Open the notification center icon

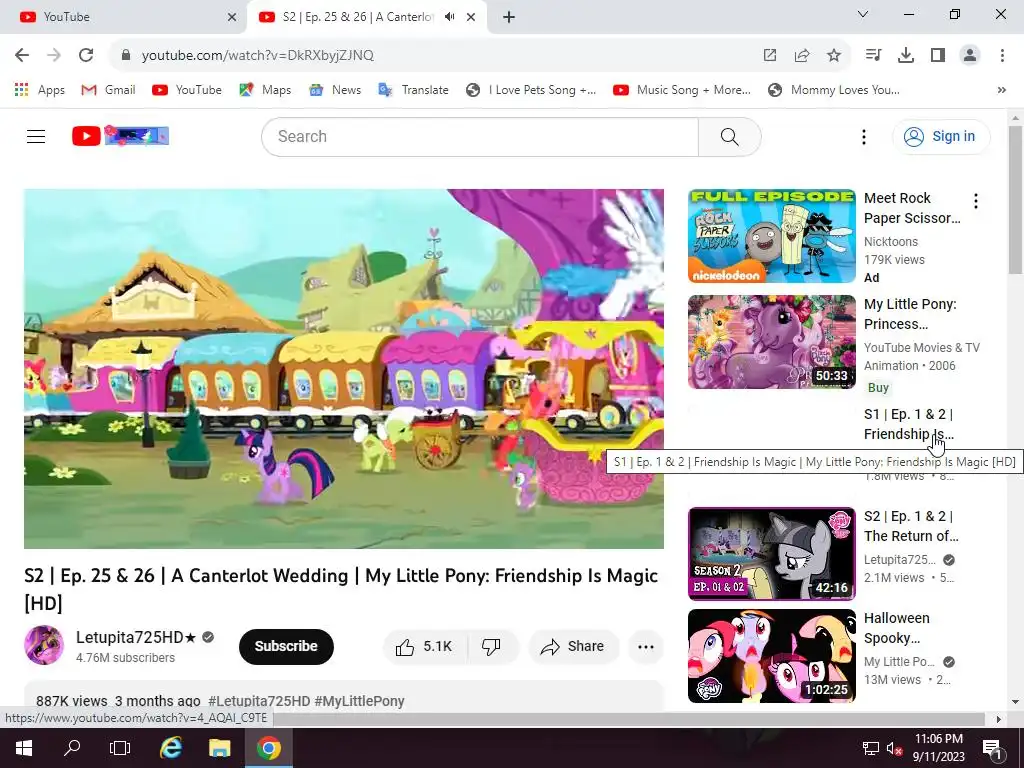pyautogui.click(x=991, y=748)
